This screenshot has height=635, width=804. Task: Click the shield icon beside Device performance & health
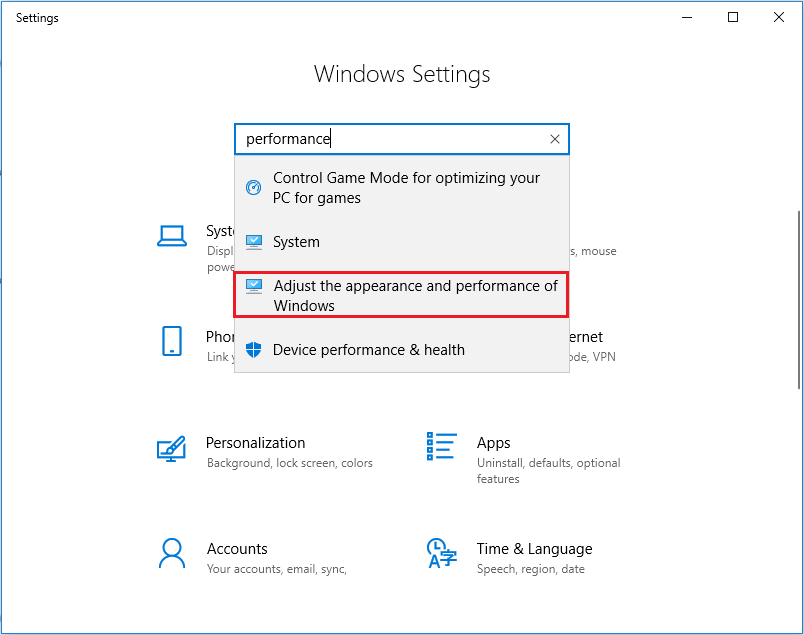253,350
